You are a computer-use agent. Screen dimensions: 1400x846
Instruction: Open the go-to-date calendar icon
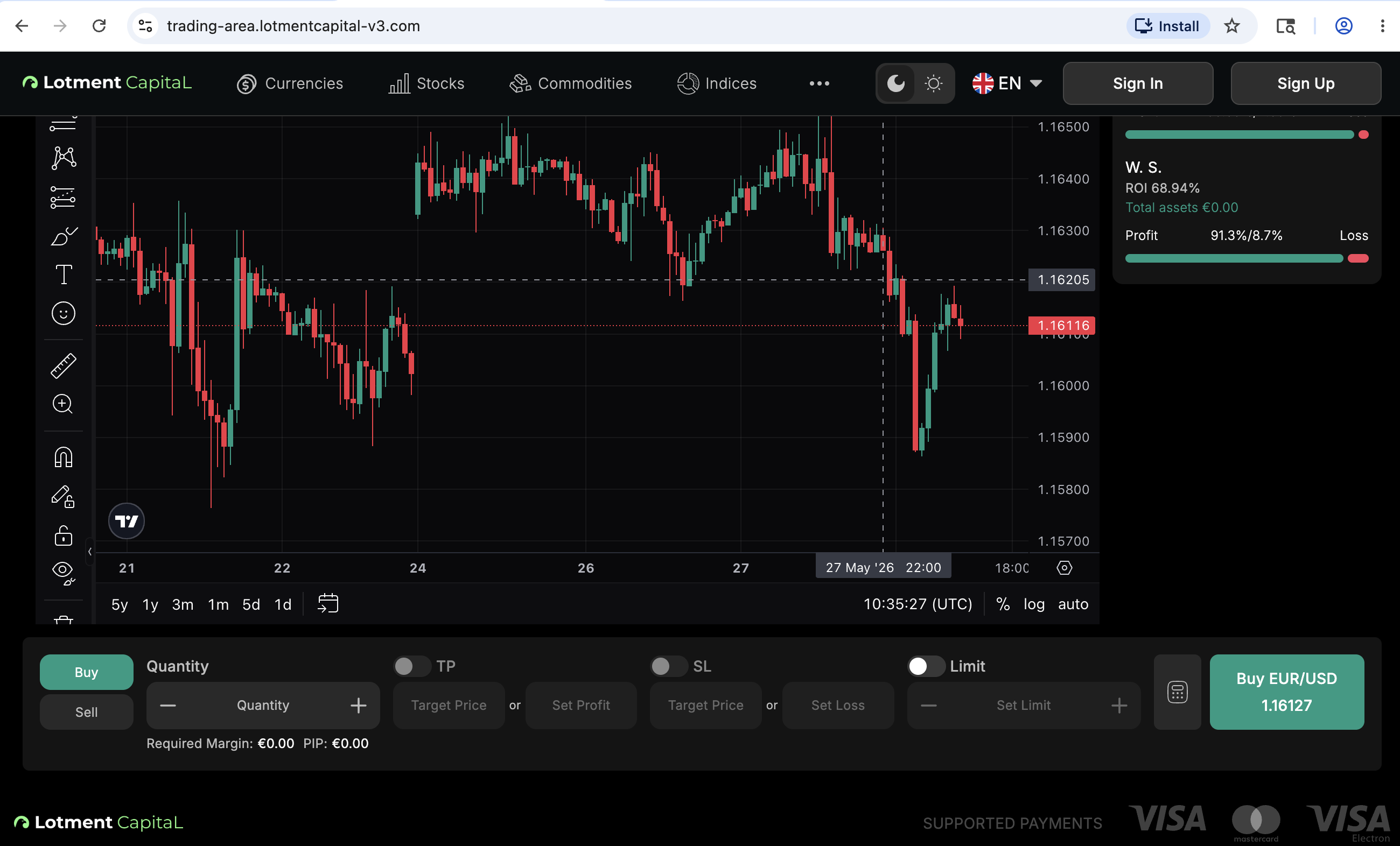[328, 604]
